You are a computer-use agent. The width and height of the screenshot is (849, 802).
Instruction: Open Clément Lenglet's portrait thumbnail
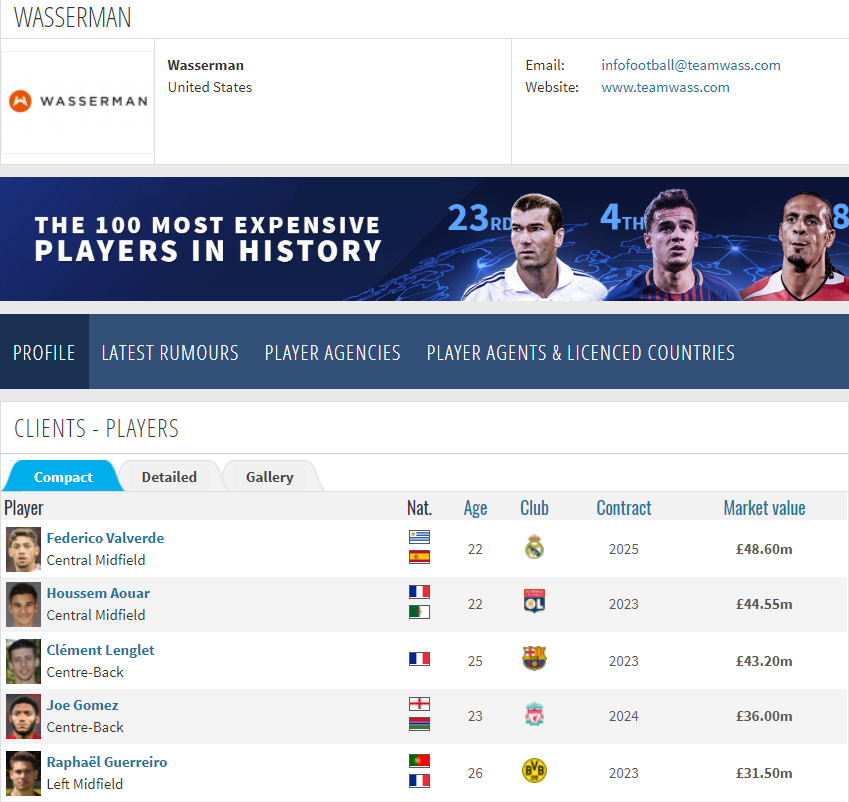23,661
